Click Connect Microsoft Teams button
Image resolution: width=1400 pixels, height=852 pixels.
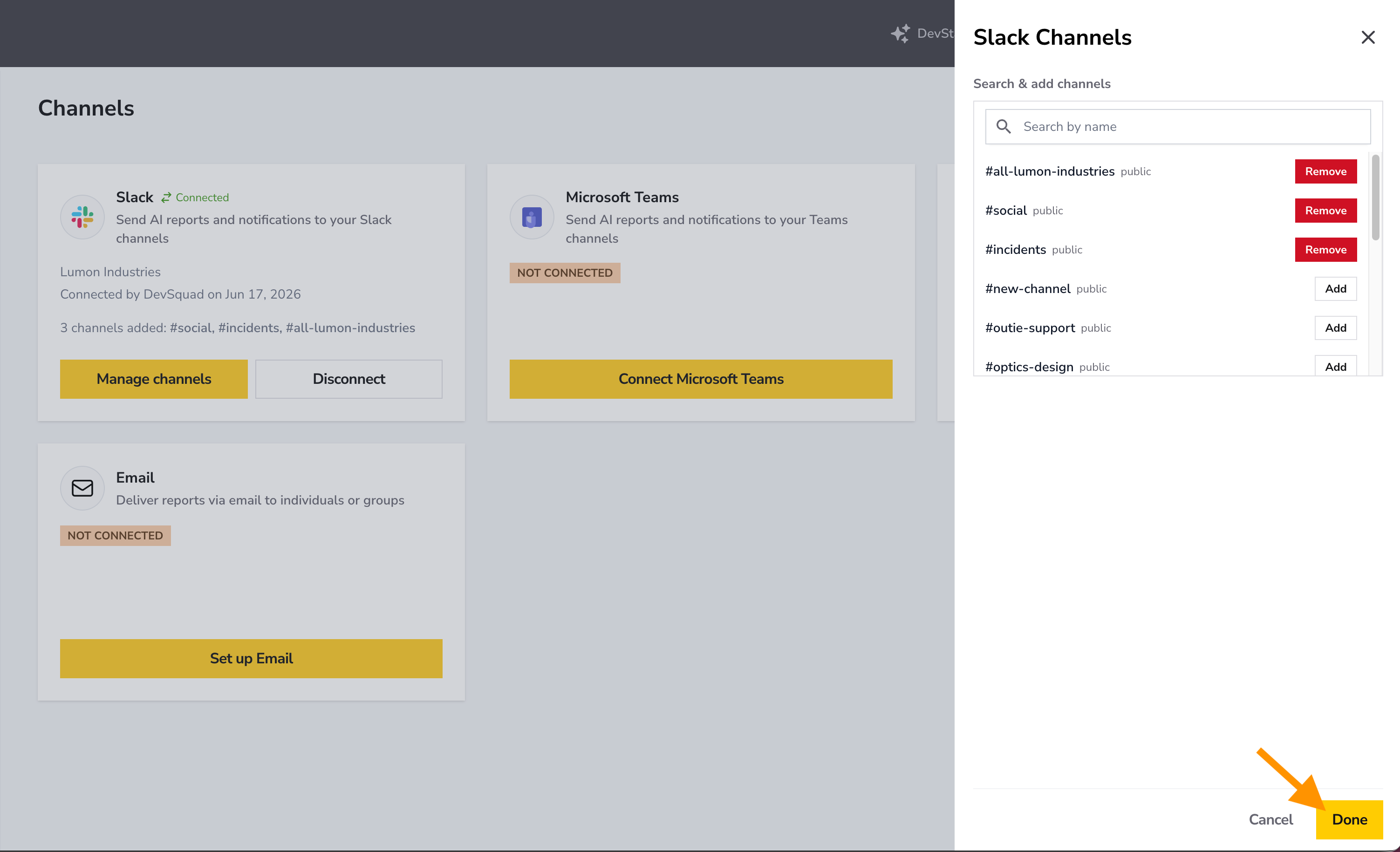701,379
